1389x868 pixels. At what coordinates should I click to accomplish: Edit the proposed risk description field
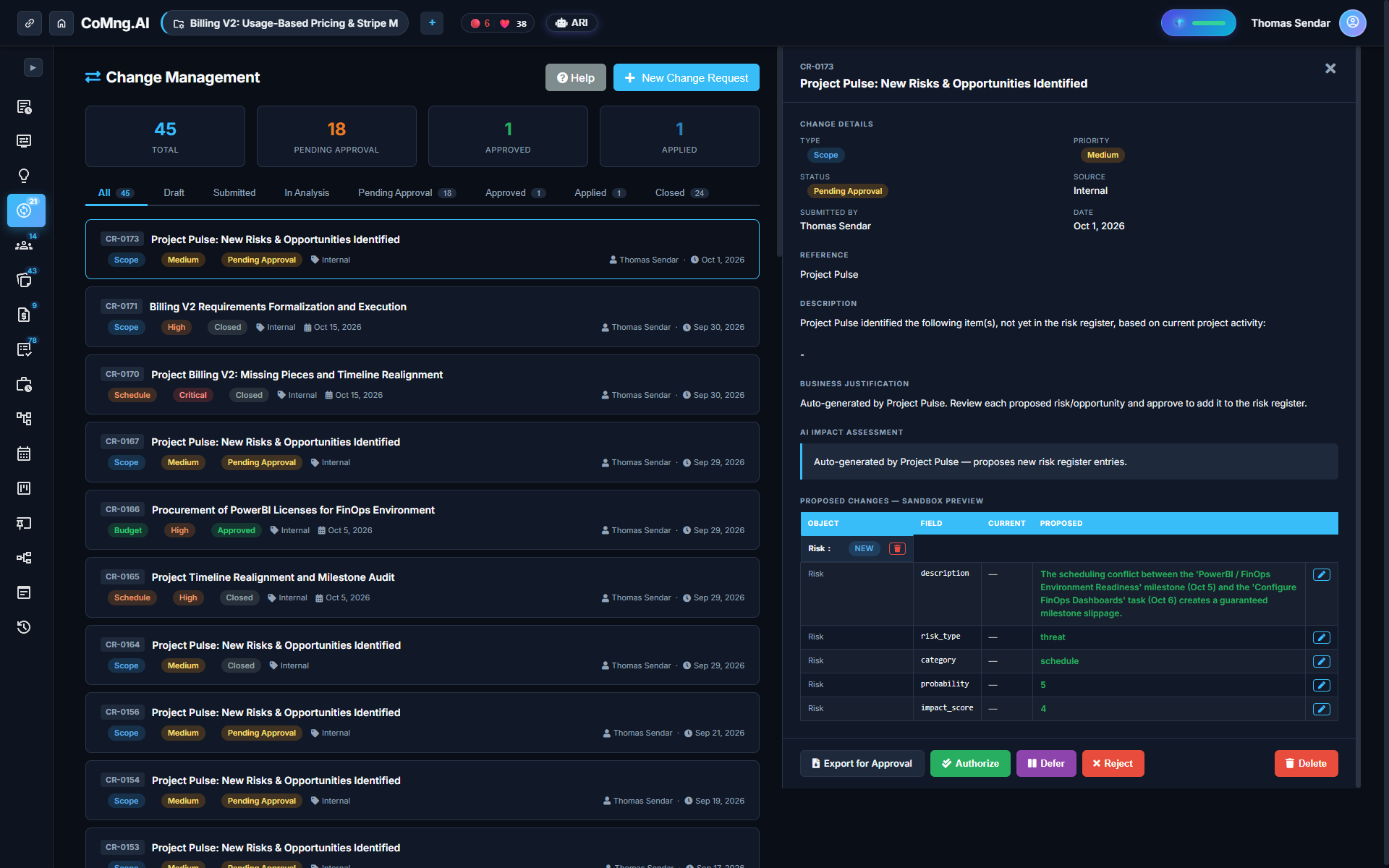point(1322,574)
